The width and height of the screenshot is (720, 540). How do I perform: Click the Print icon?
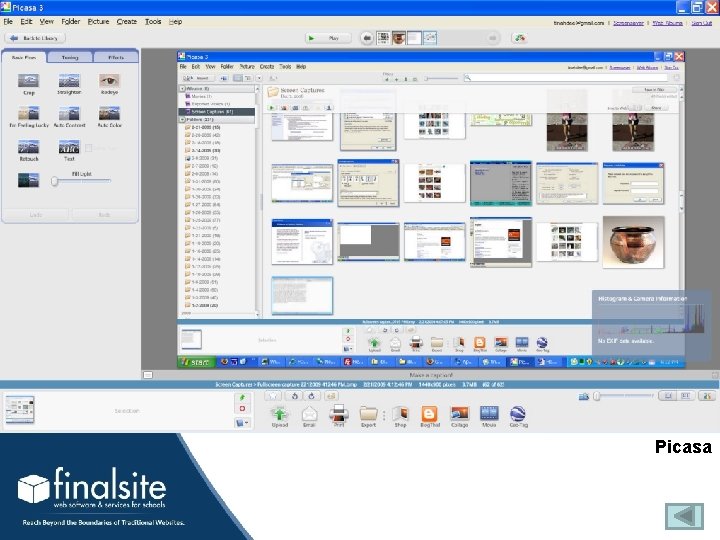click(x=338, y=414)
